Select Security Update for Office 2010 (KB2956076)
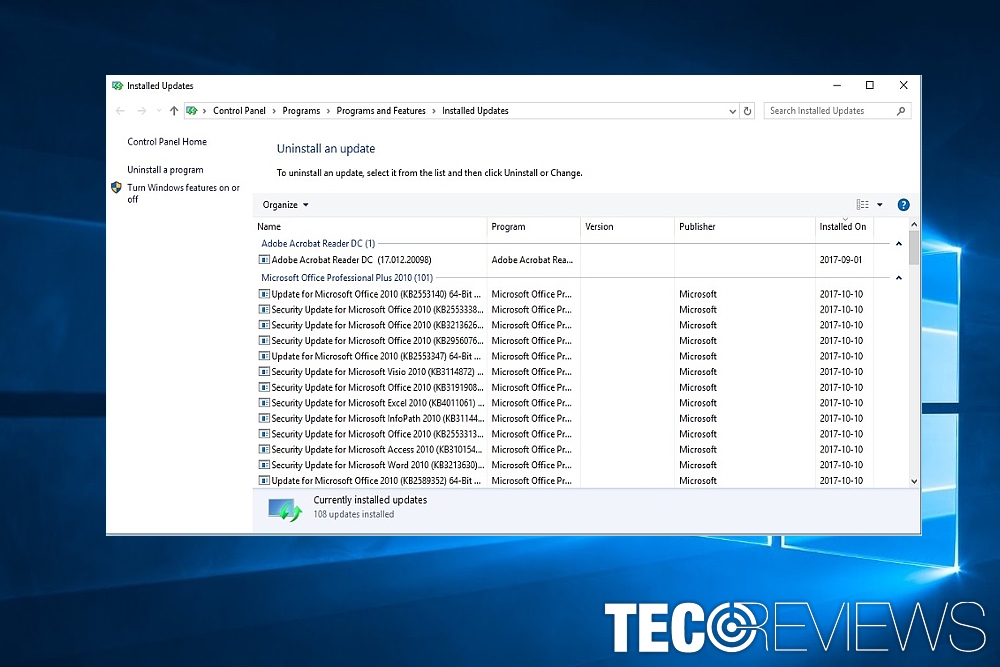This screenshot has height=667, width=1000. point(378,341)
